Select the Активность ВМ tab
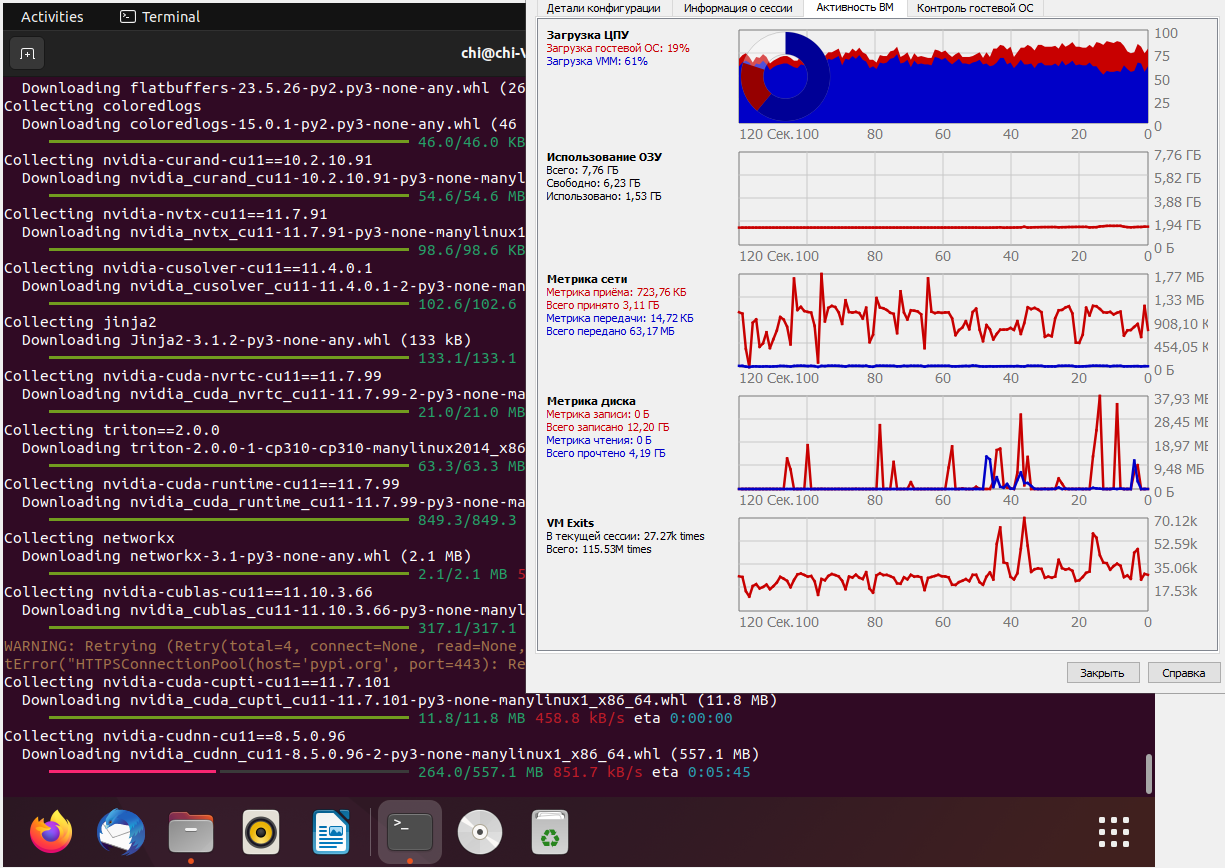 point(854,8)
